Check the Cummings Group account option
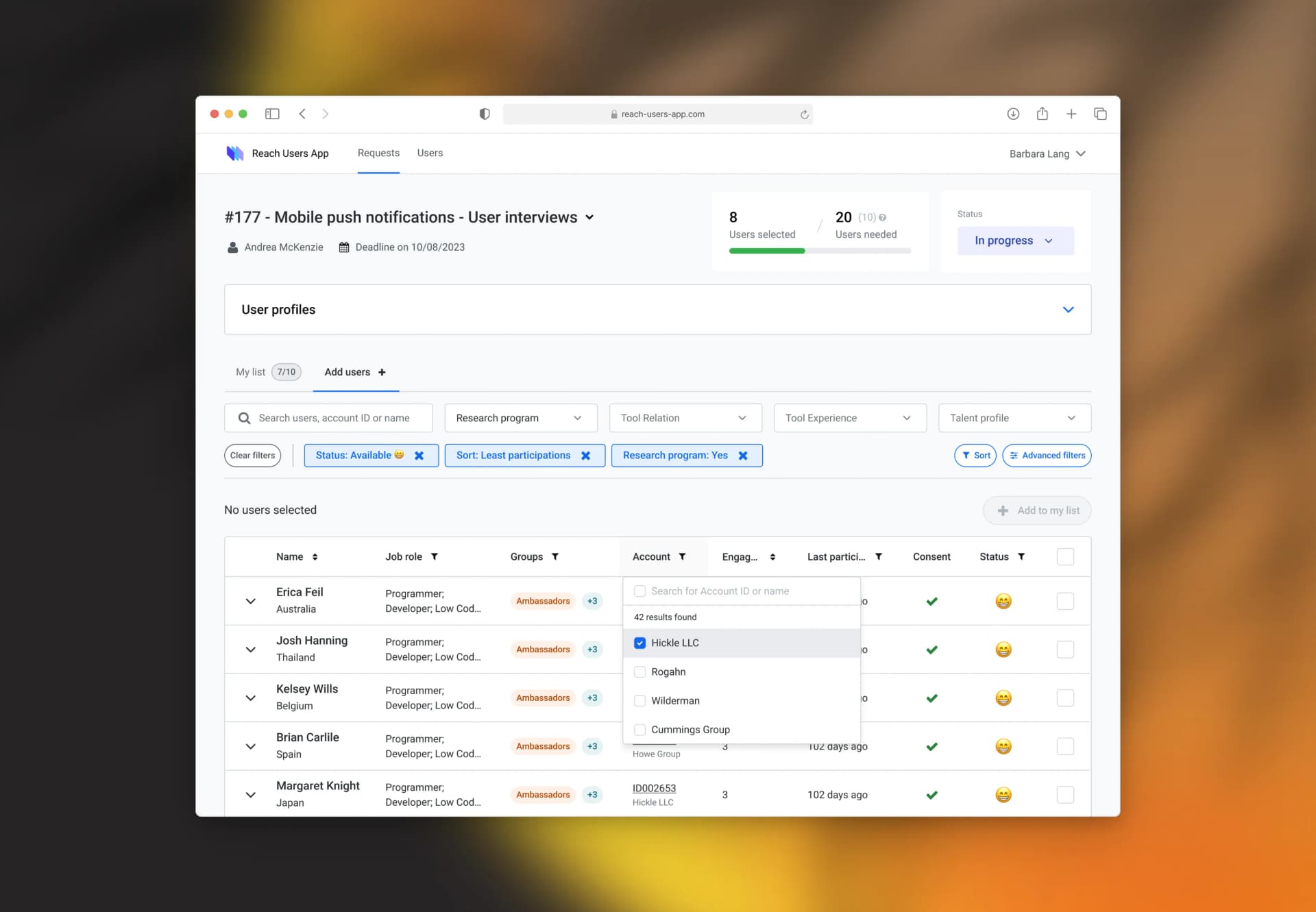 639,730
